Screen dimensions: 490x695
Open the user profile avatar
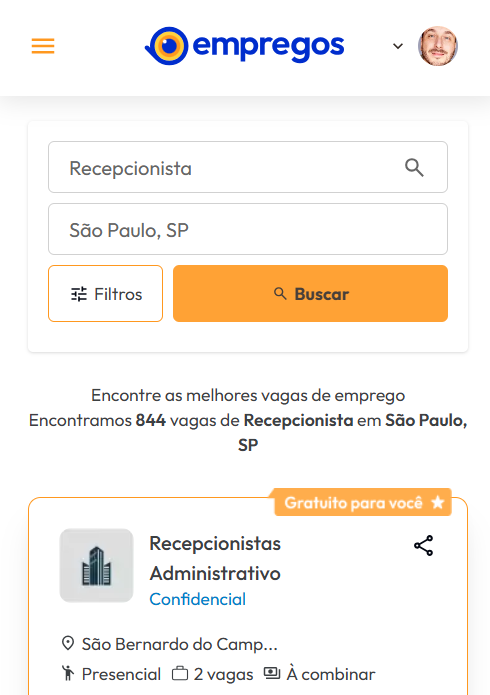click(x=438, y=46)
